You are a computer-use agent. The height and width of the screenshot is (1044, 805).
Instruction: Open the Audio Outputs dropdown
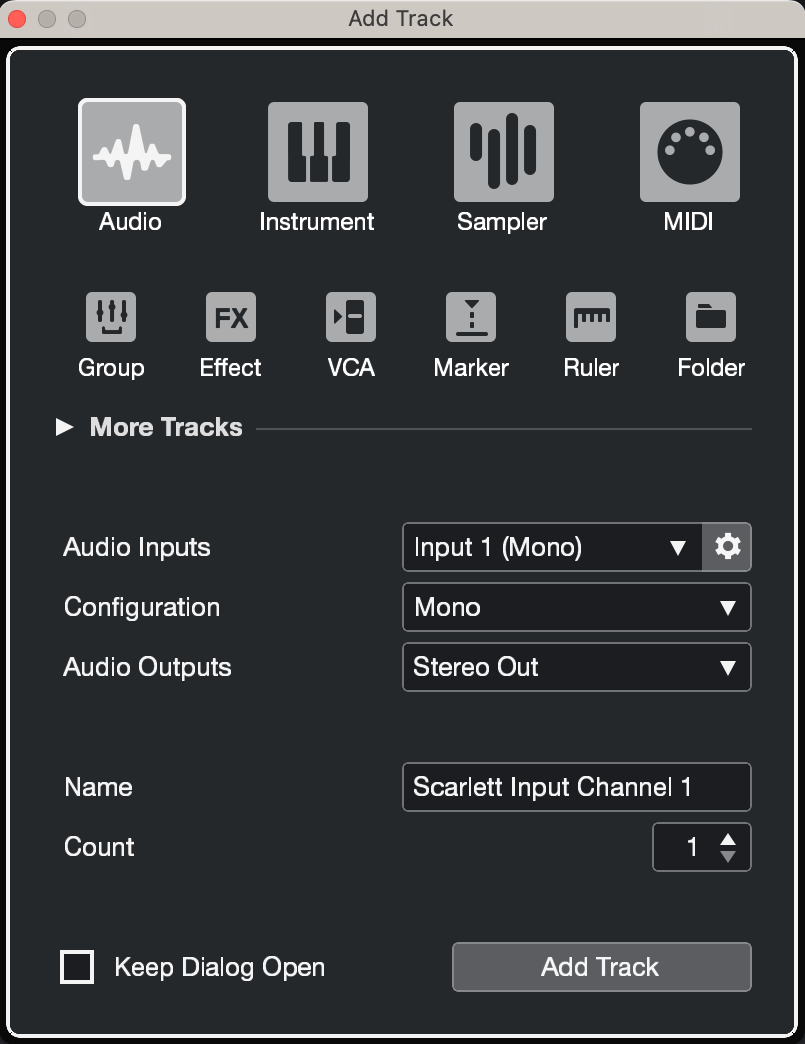[x=576, y=667]
